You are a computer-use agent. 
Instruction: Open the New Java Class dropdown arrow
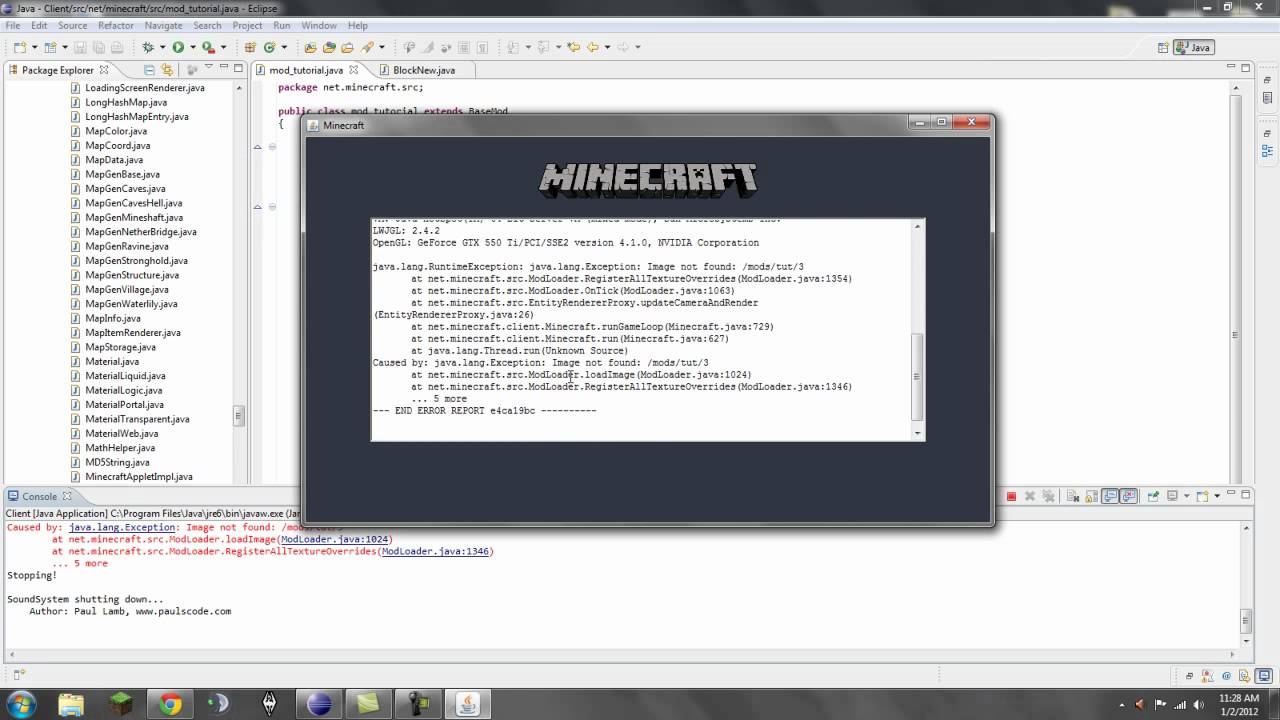(284, 47)
